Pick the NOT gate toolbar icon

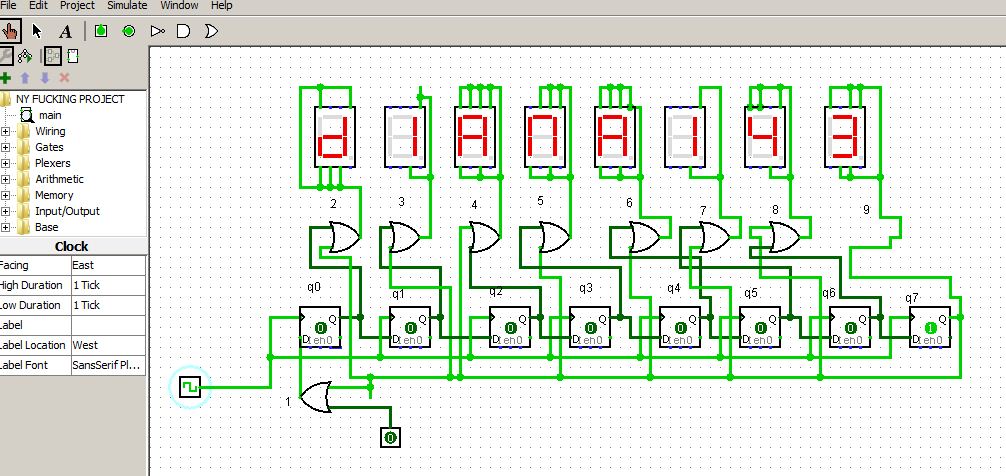click(x=157, y=31)
